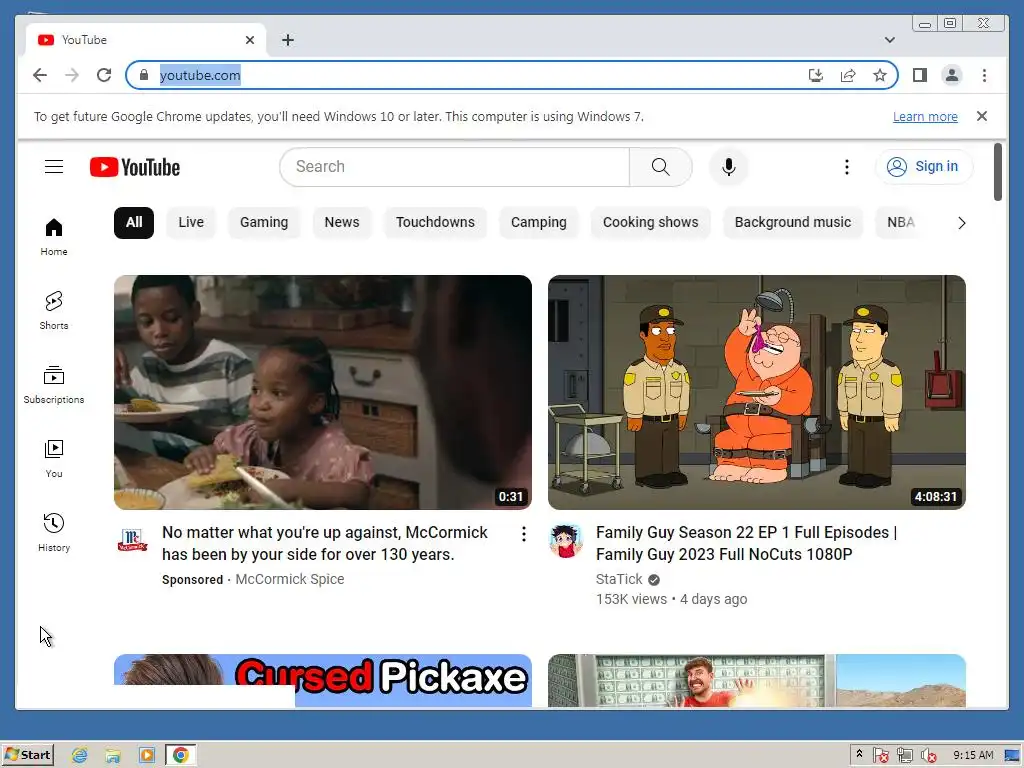Viewport: 1024px width, 768px height.
Task: Open McCormick ad title link
Action: (325, 543)
